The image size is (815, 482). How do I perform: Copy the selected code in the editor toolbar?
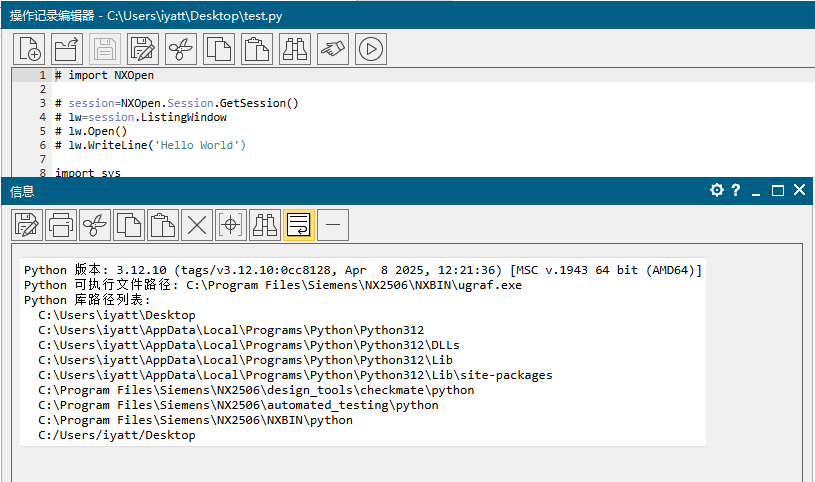219,48
